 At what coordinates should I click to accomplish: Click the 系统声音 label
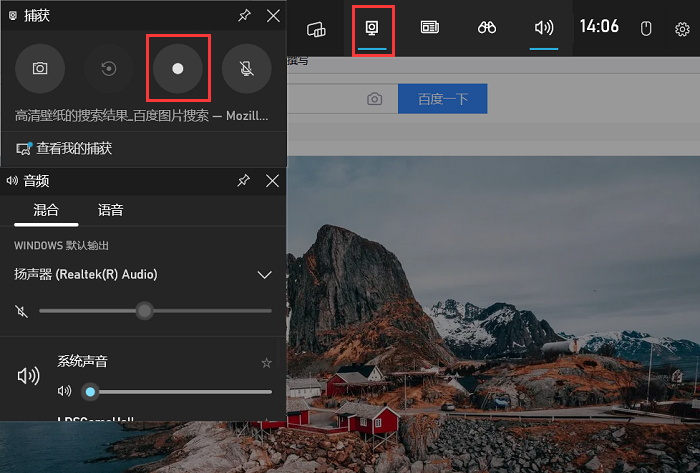pos(82,361)
